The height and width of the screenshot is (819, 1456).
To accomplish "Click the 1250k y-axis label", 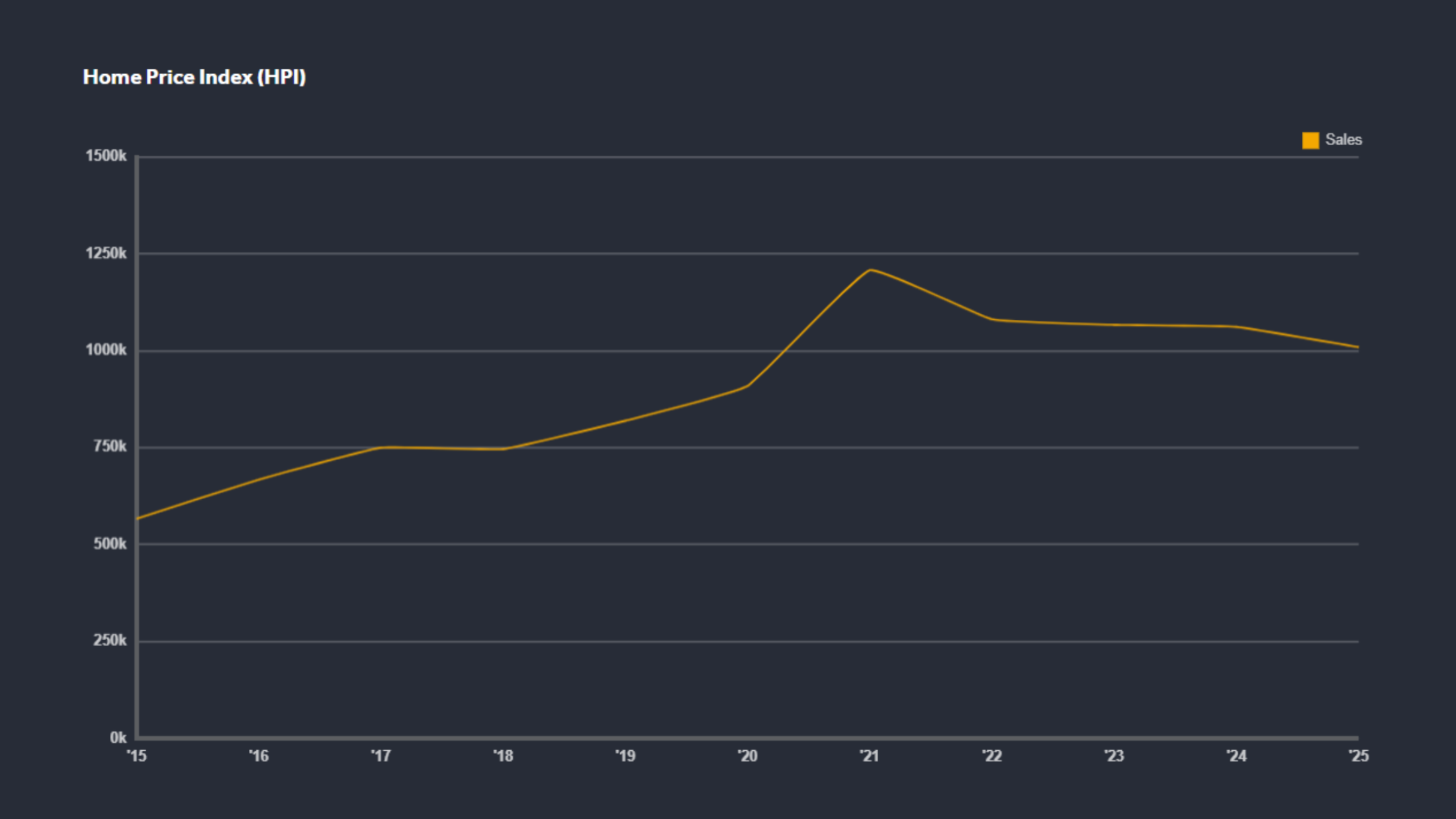I will [106, 254].
